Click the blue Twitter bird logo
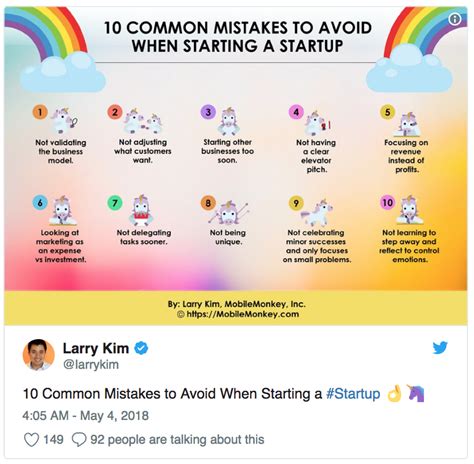Viewport: 474px width, 464px height. click(440, 348)
